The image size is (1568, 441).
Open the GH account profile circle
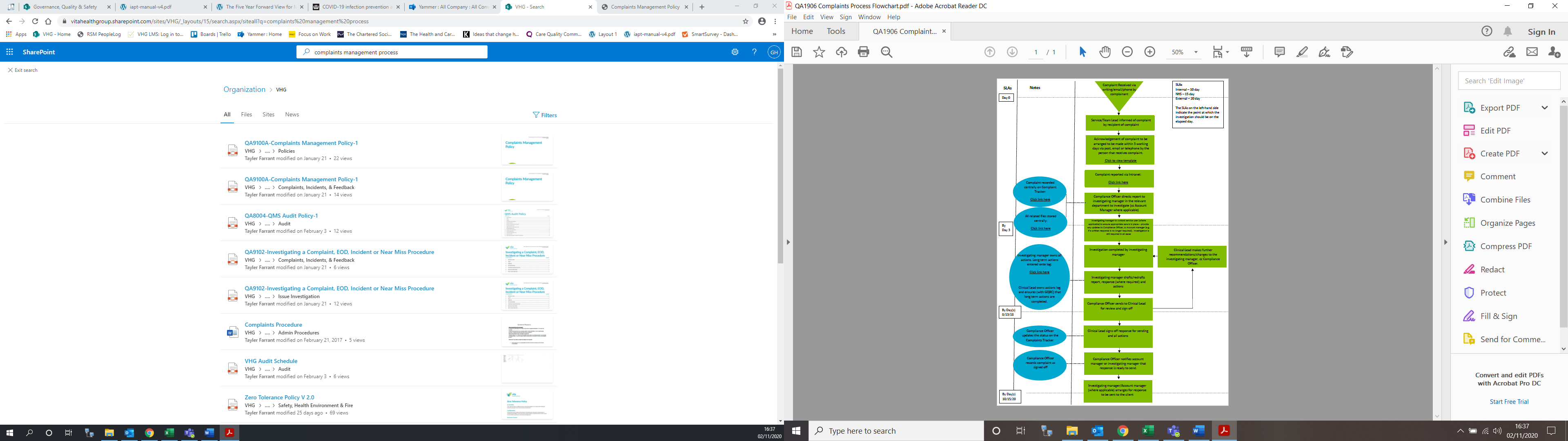click(774, 52)
